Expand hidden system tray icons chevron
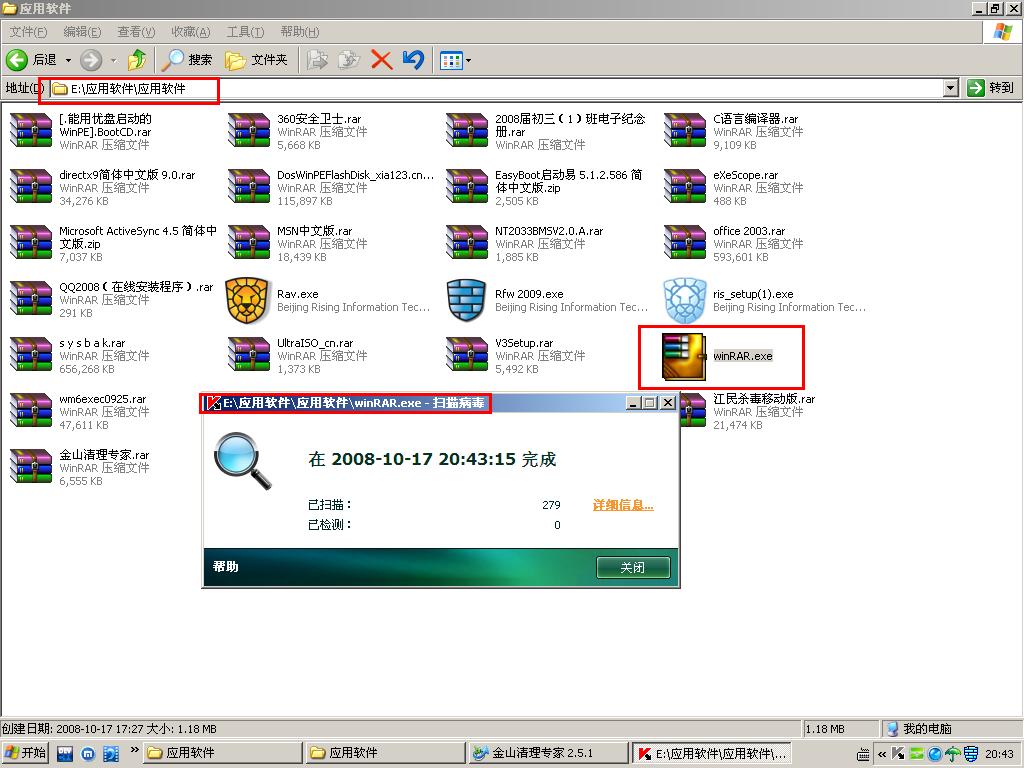1024x768 pixels. pos(882,754)
